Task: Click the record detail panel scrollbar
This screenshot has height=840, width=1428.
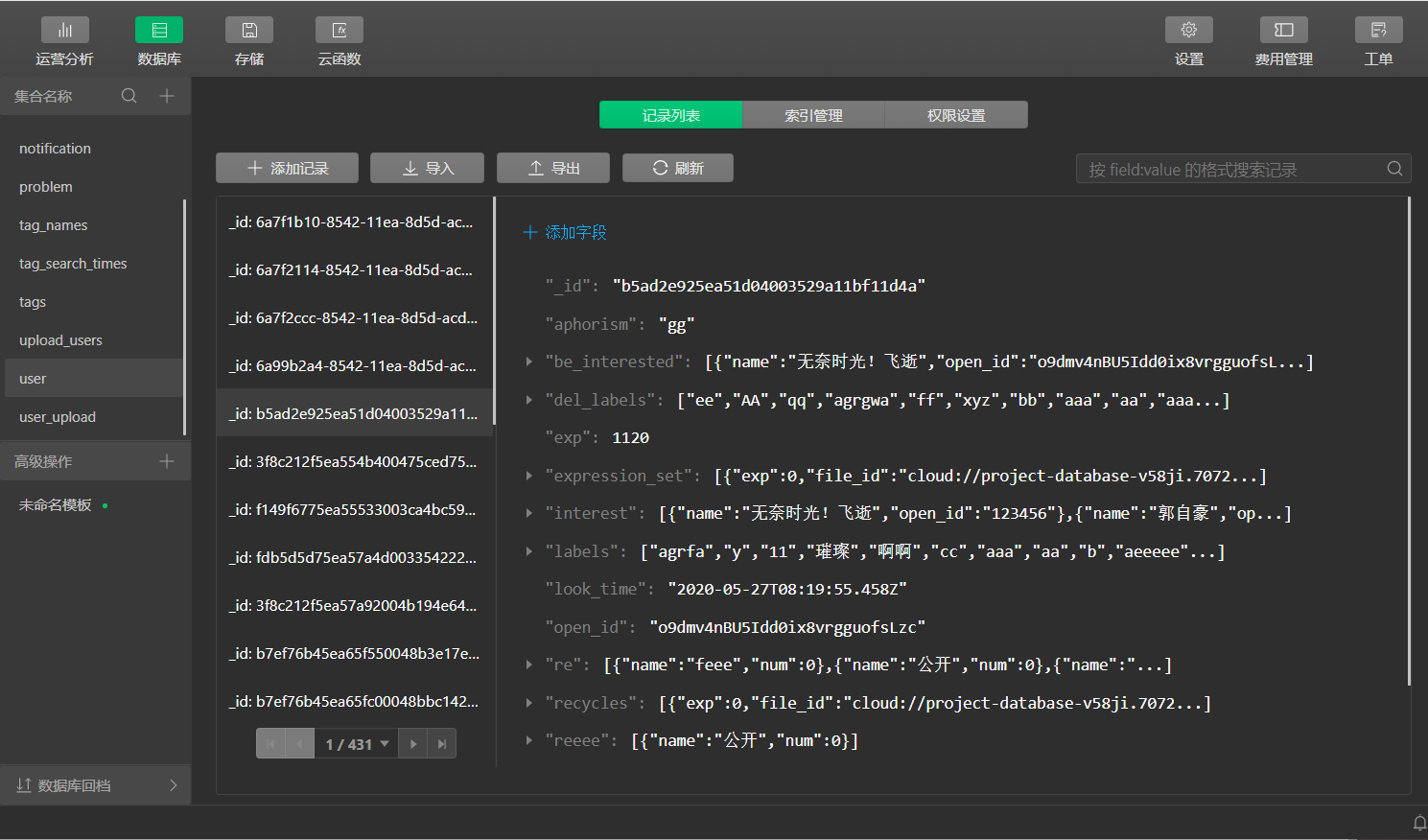Action: [1409, 441]
